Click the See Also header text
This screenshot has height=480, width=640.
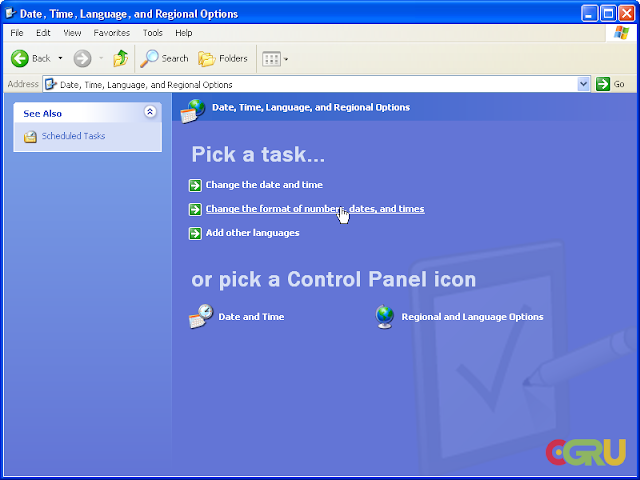tap(42, 113)
